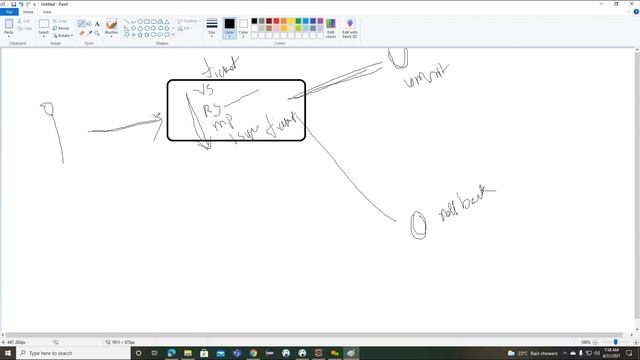Choose the Rectangle shape in gallery
Image resolution: width=640 pixels, height=360 pixels.
[x=147, y=21]
